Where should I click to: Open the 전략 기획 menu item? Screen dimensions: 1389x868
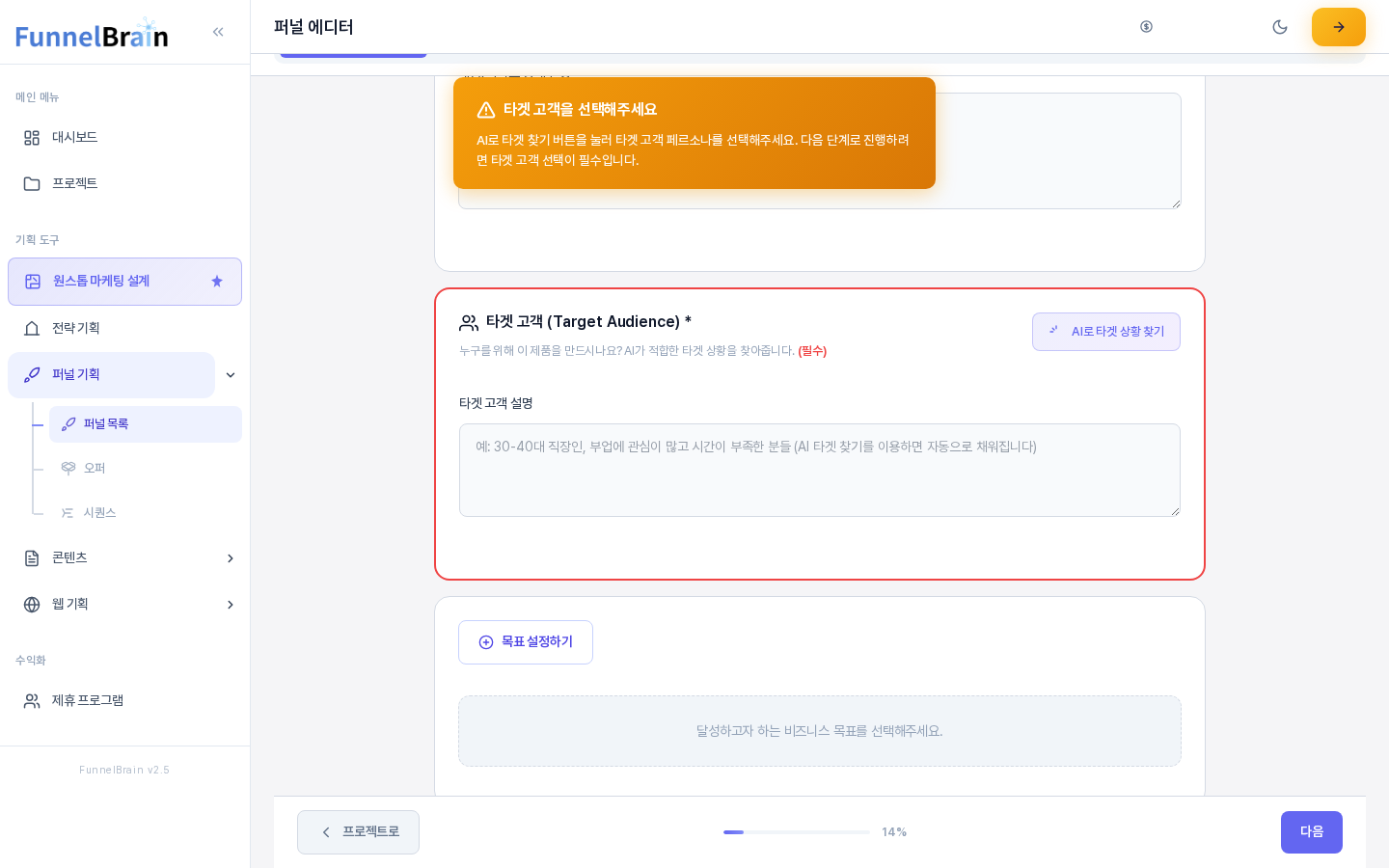coord(124,329)
